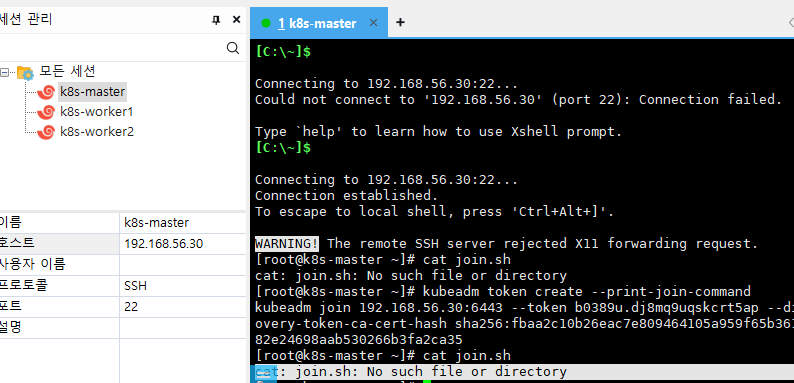Click the kubeadm join output line
Screen dimensions: 794x383
524,308
